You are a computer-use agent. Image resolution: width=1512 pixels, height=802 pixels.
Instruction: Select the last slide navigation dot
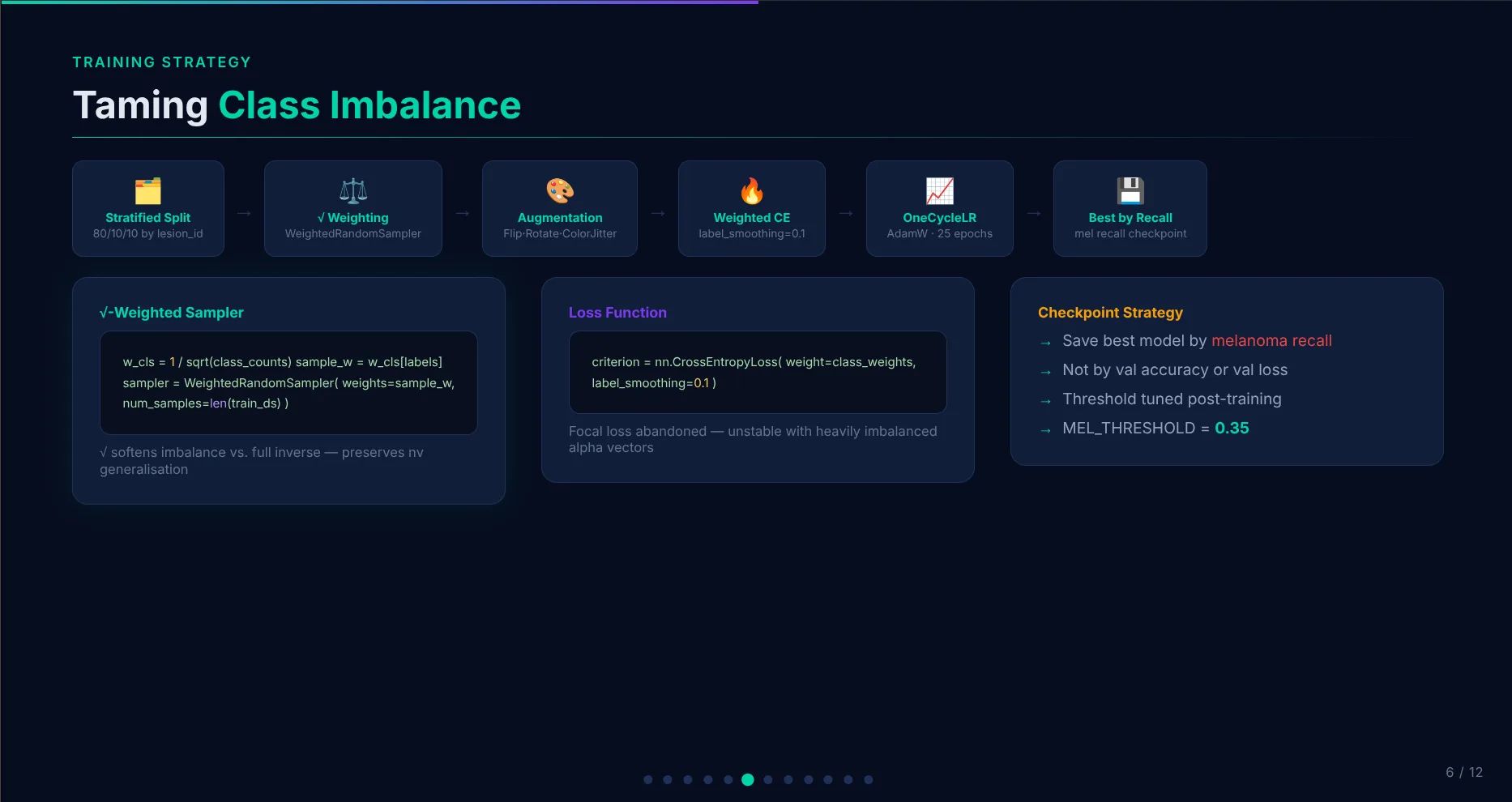tap(869, 779)
